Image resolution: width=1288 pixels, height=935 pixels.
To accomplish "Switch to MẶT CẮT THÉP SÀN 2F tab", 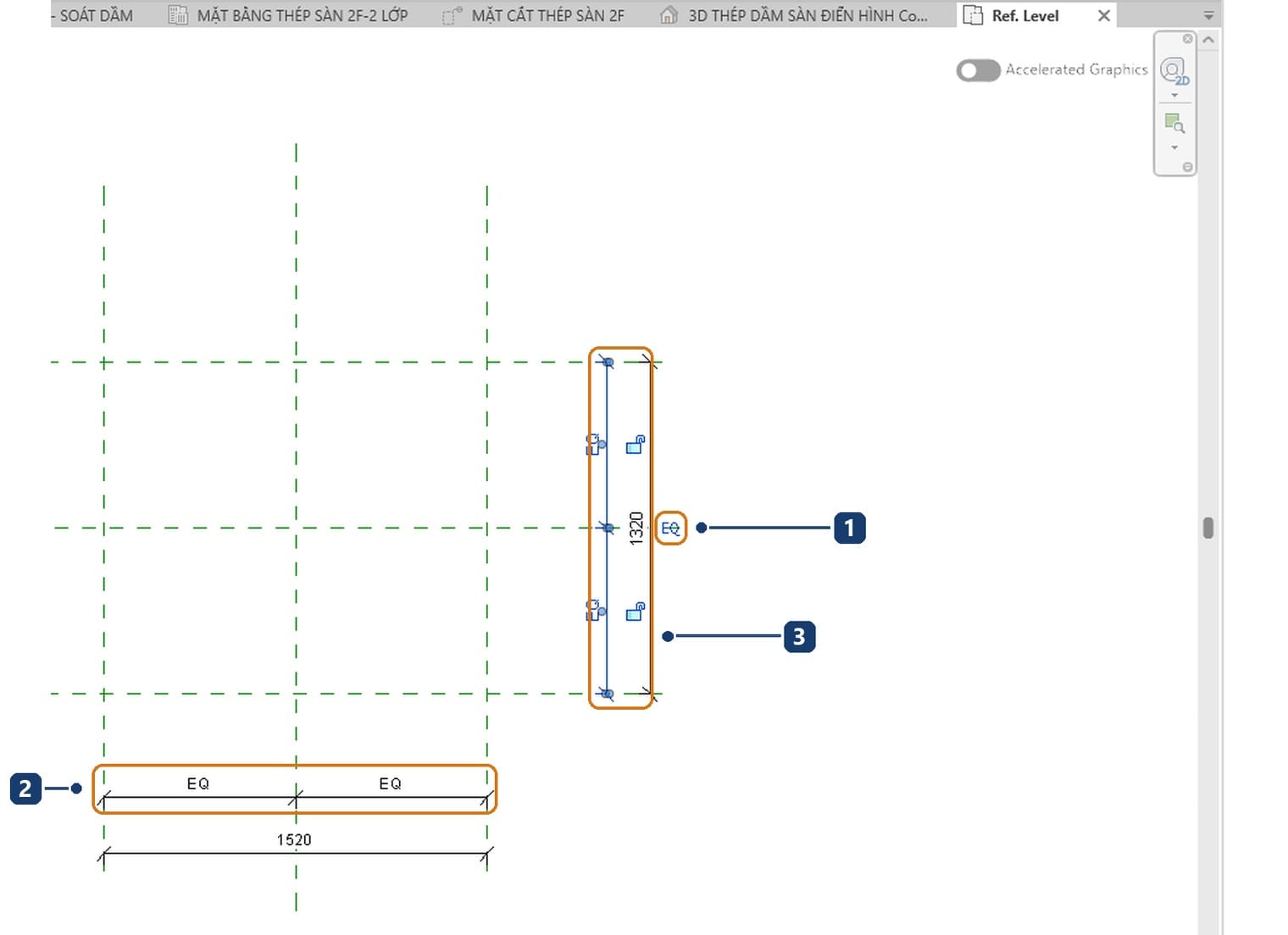I will [534, 15].
